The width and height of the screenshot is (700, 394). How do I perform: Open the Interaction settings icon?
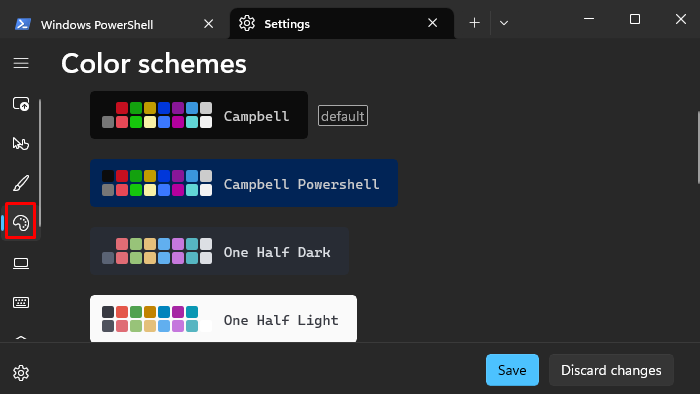click(21, 144)
